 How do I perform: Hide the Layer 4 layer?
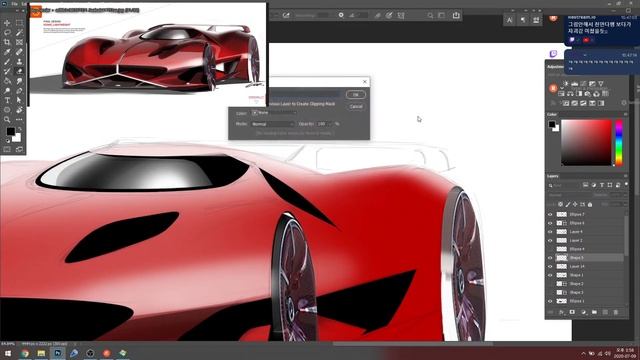[x=550, y=232]
